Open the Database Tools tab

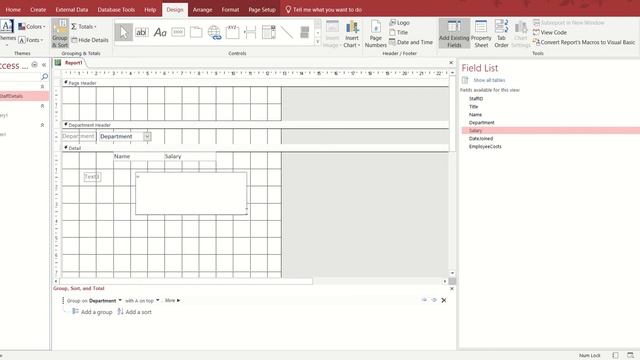click(116, 9)
